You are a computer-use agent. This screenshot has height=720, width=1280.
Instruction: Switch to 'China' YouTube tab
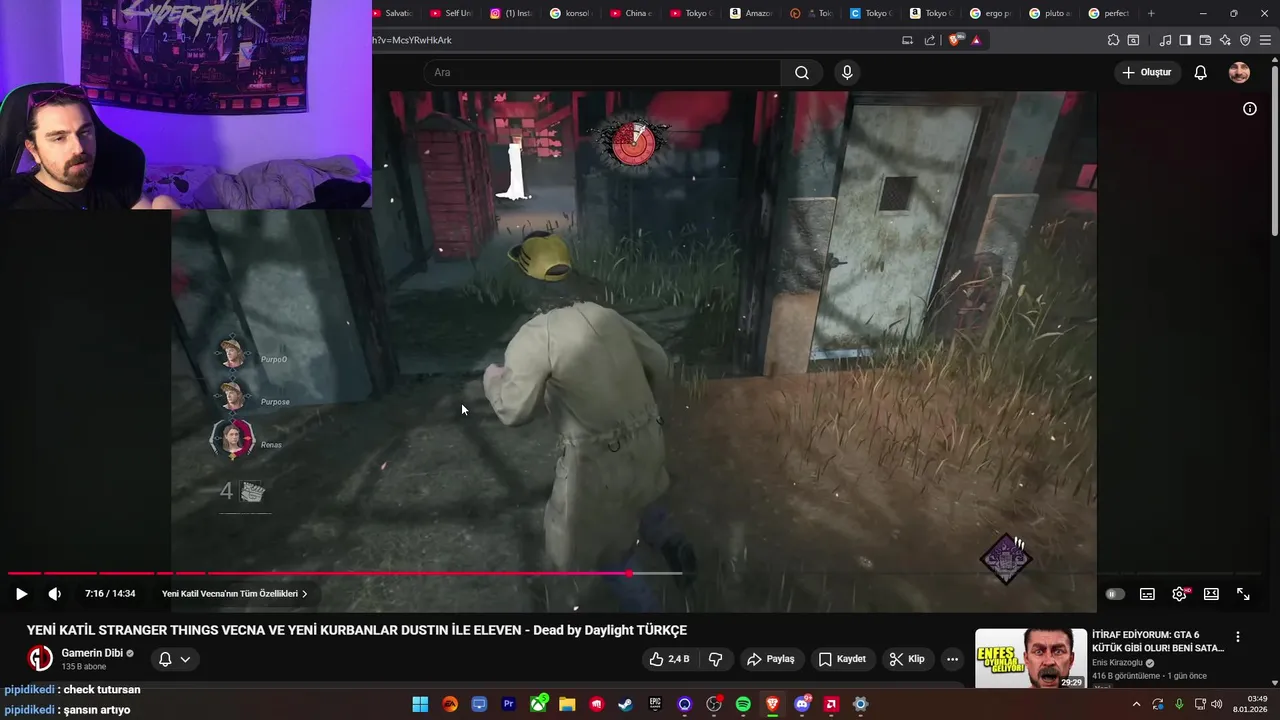631,13
